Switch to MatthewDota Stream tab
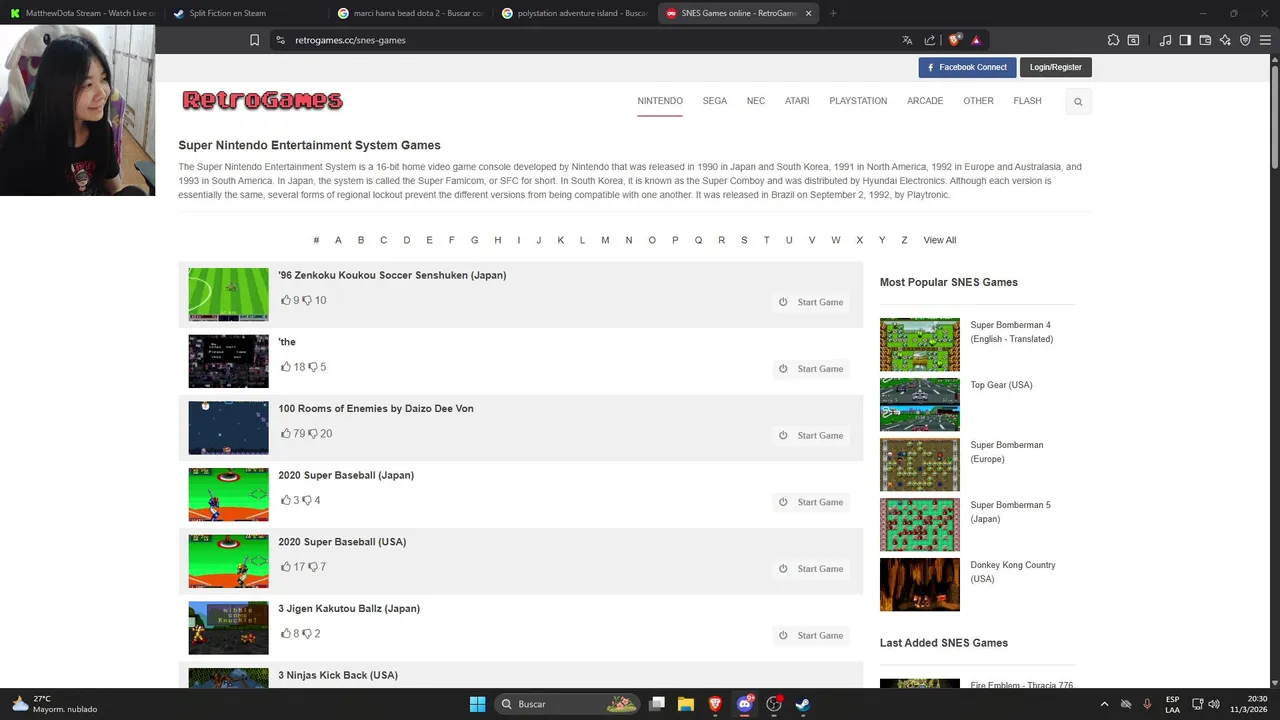Viewport: 1280px width, 720px height. tap(82, 13)
